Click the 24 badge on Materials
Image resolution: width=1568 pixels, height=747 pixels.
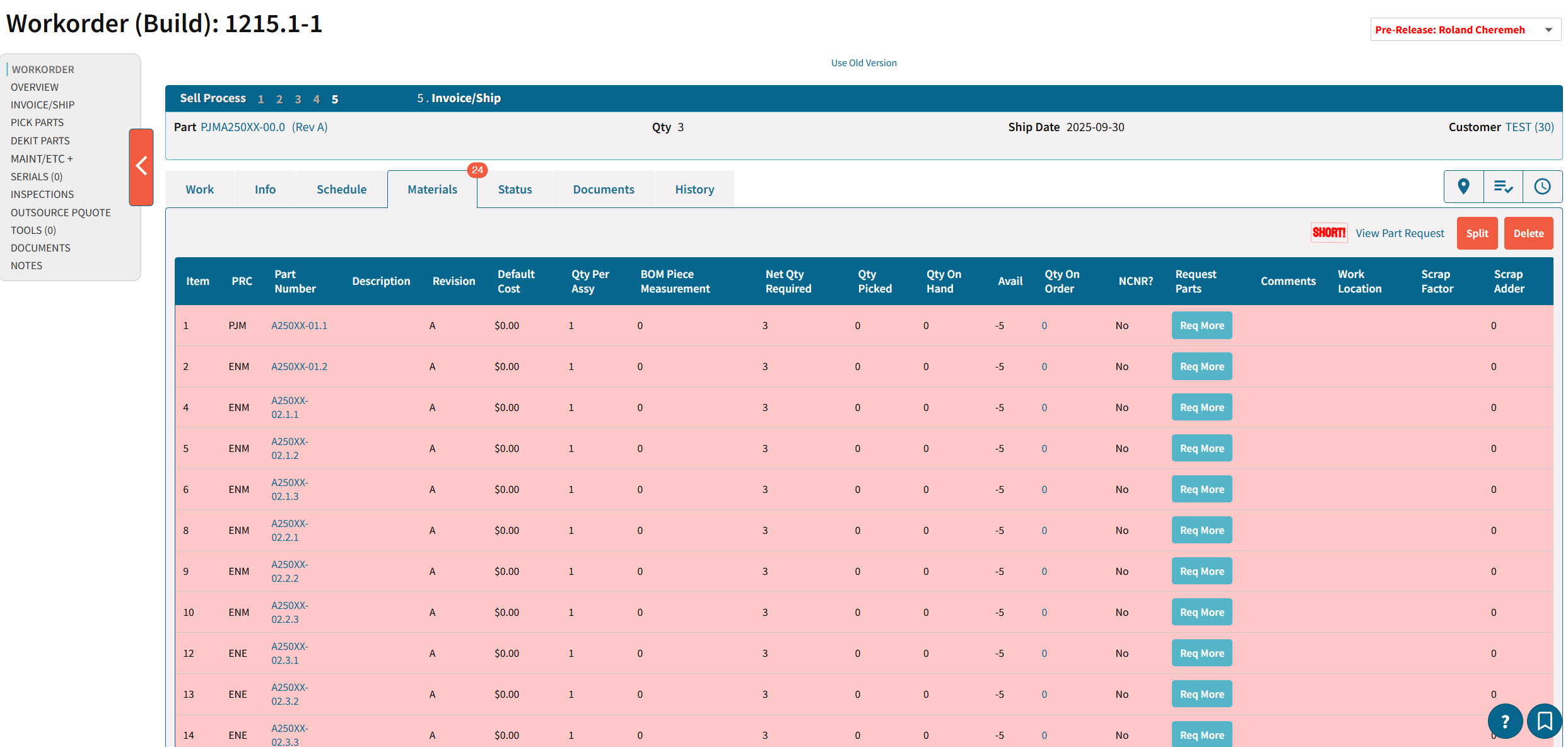(477, 170)
